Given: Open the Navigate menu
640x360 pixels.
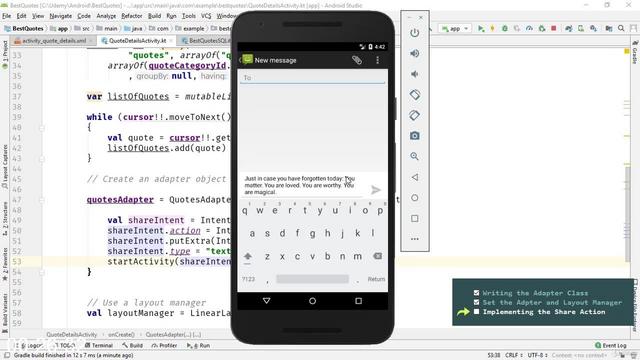Looking at the screenshot, I should [60, 16].
